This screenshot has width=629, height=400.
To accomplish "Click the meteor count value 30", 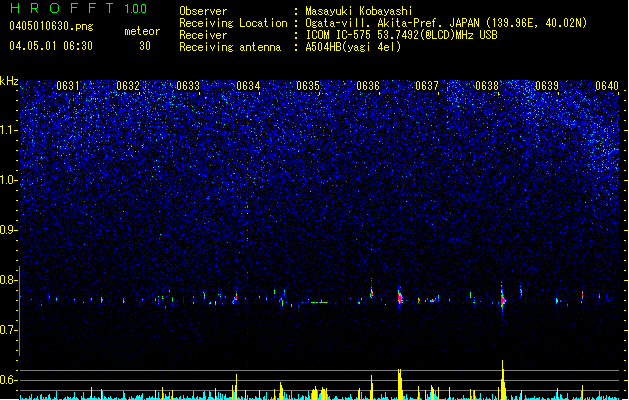I will point(145,46).
